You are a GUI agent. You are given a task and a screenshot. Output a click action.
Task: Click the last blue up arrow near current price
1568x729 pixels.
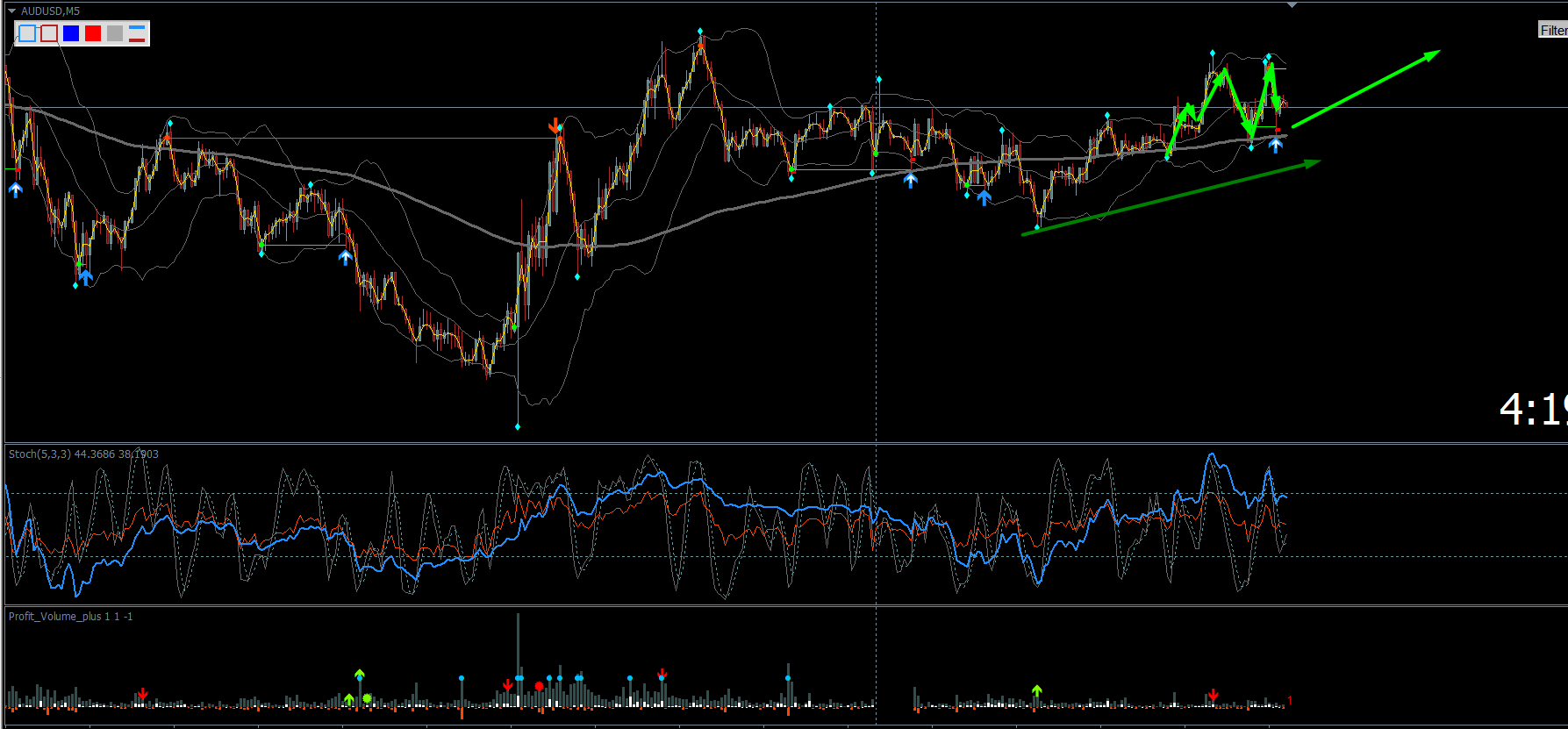coord(1276,145)
